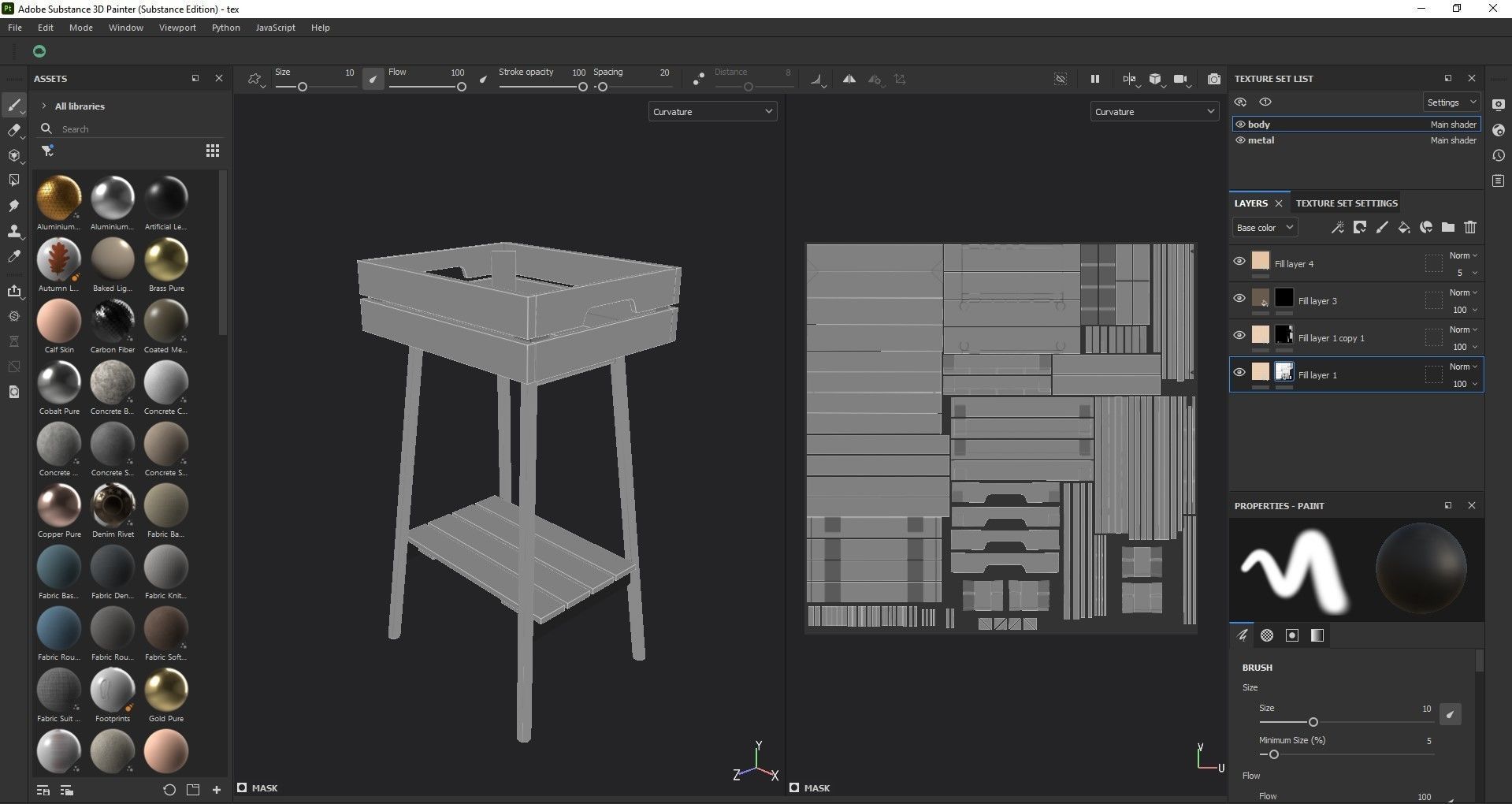Change blend mode of Fill layer 3
The image size is (1512, 804).
[x=1463, y=292]
